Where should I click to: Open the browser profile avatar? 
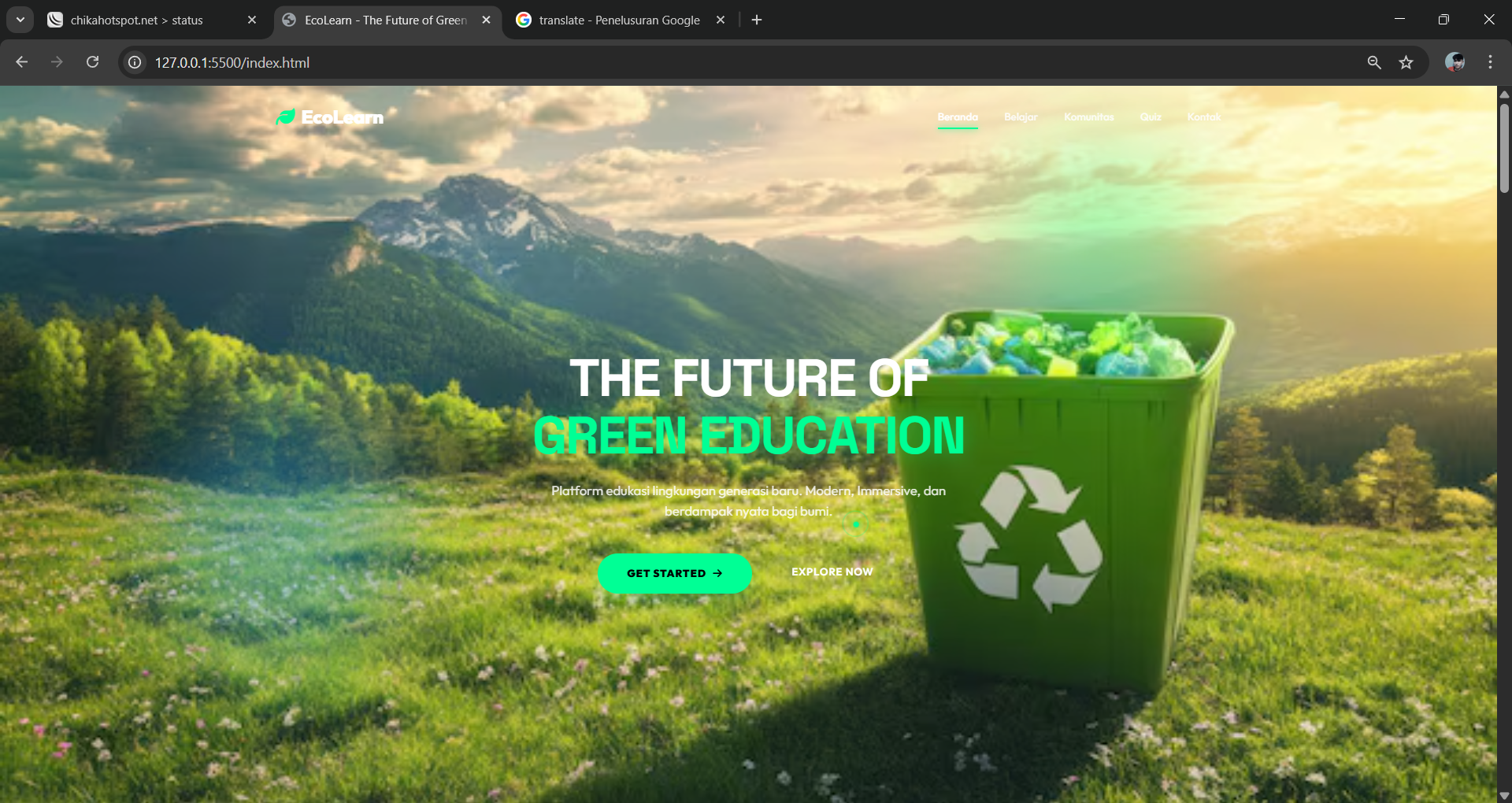[1456, 62]
